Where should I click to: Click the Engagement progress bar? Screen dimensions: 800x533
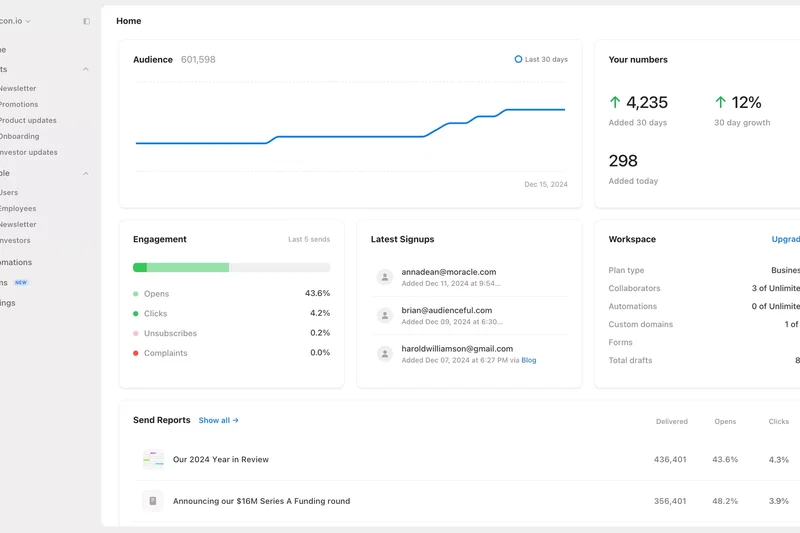coord(231,268)
